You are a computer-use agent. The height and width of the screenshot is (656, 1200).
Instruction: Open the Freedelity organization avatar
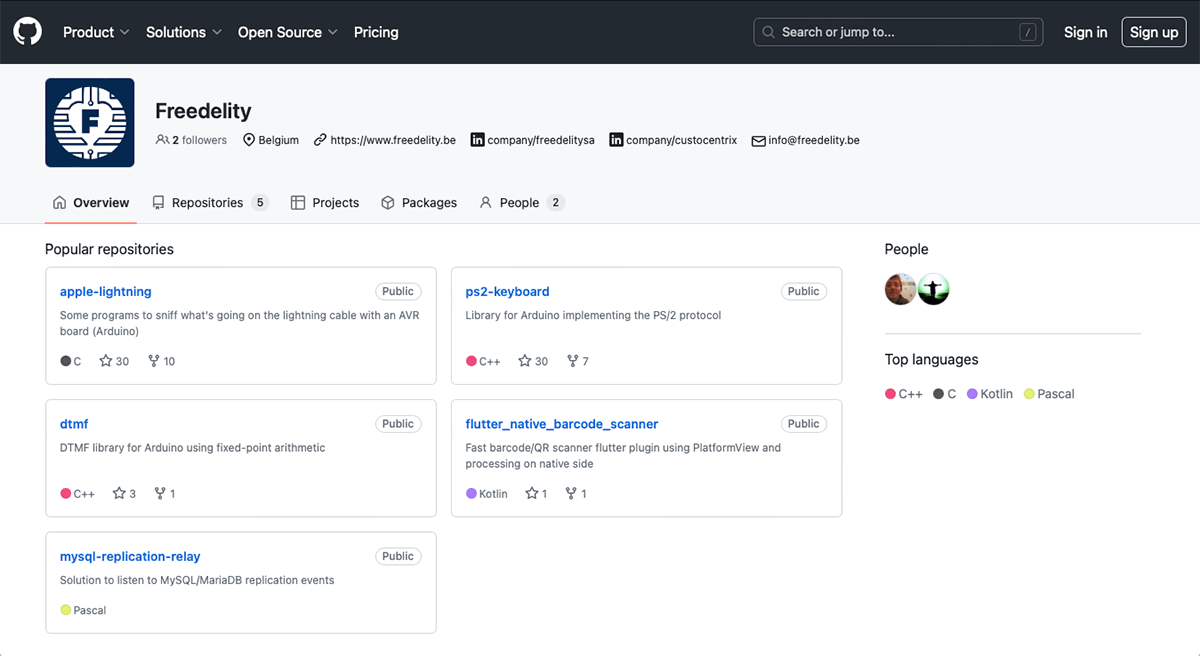click(x=90, y=123)
